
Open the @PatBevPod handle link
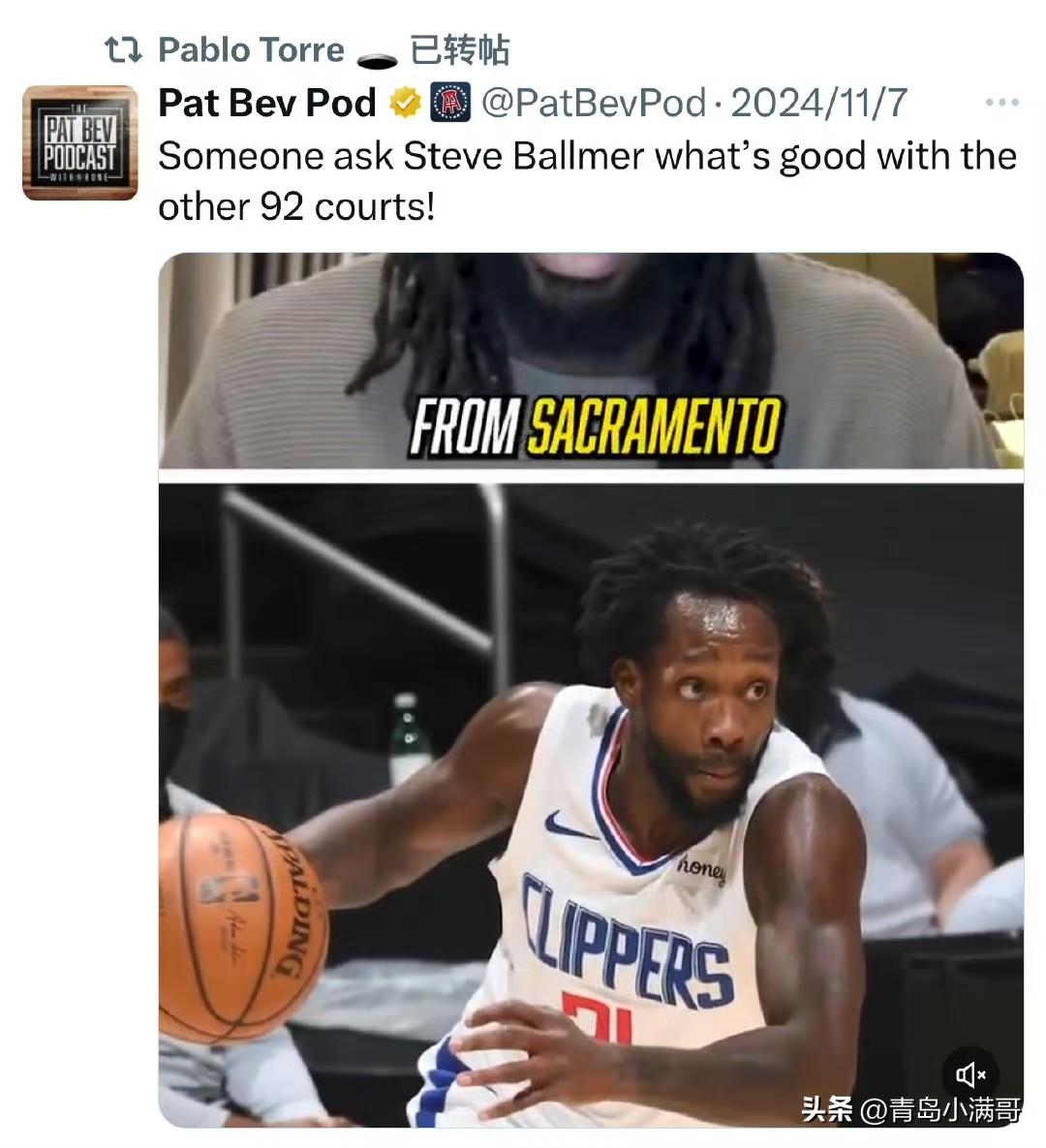[594, 103]
